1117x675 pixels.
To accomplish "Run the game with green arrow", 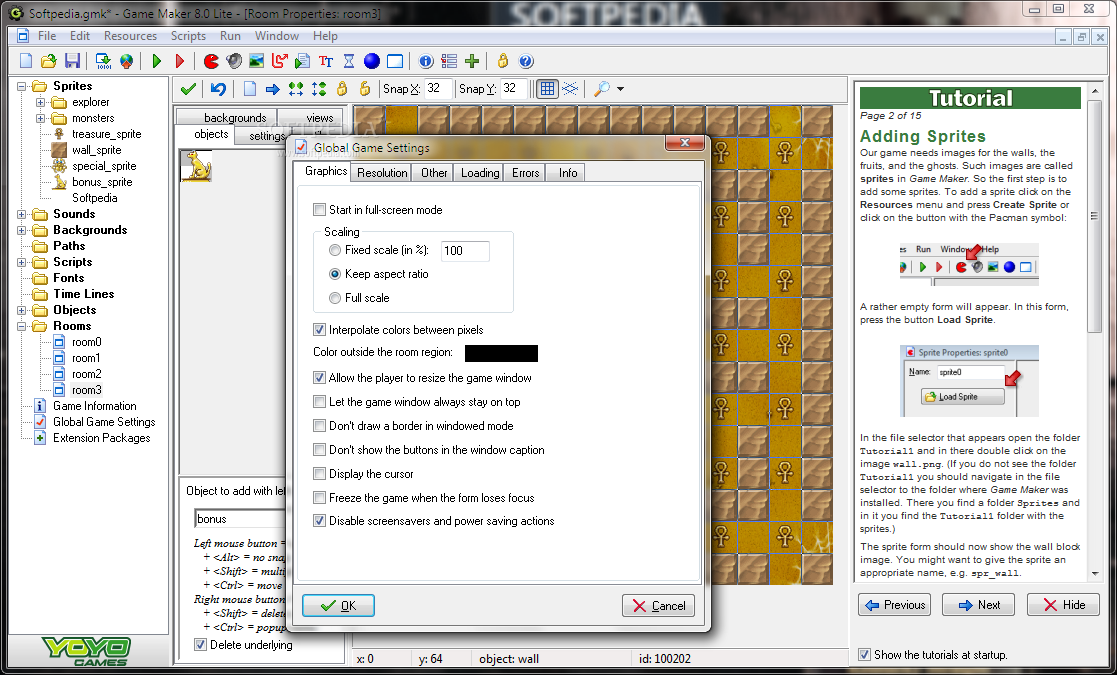I will (x=157, y=61).
